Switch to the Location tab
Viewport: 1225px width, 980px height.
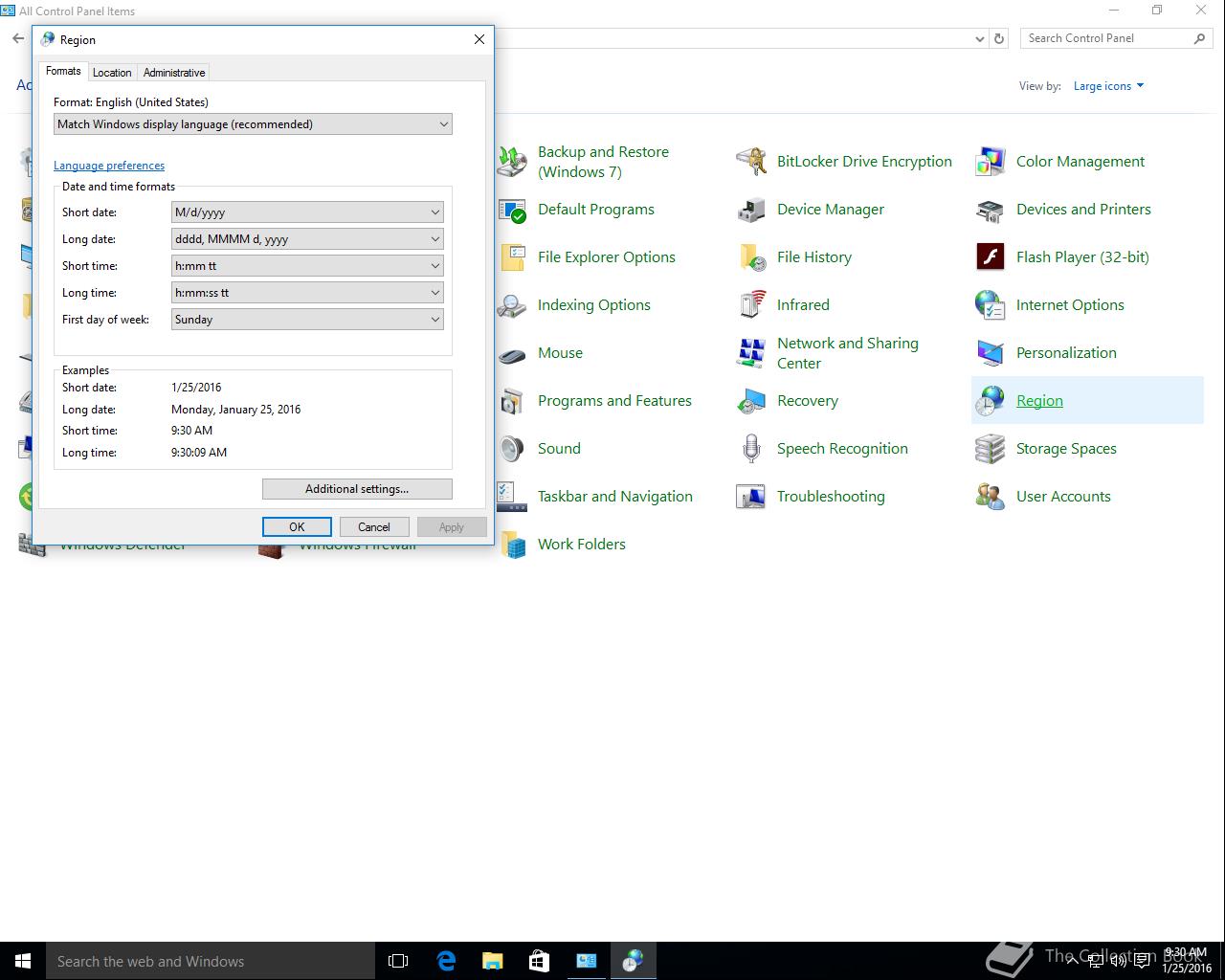tap(112, 73)
